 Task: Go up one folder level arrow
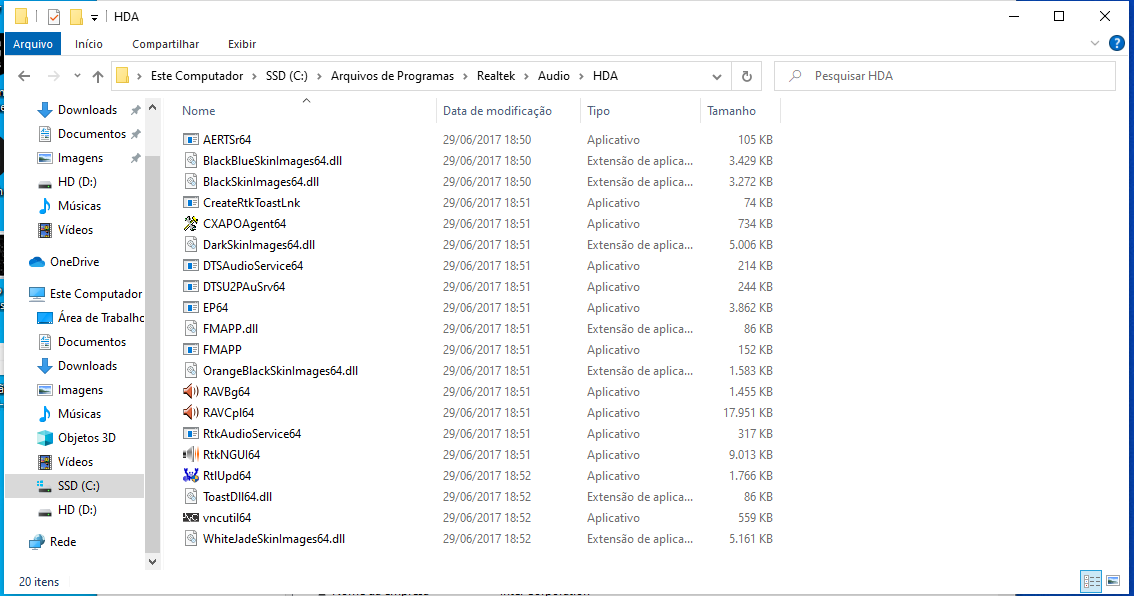point(98,76)
